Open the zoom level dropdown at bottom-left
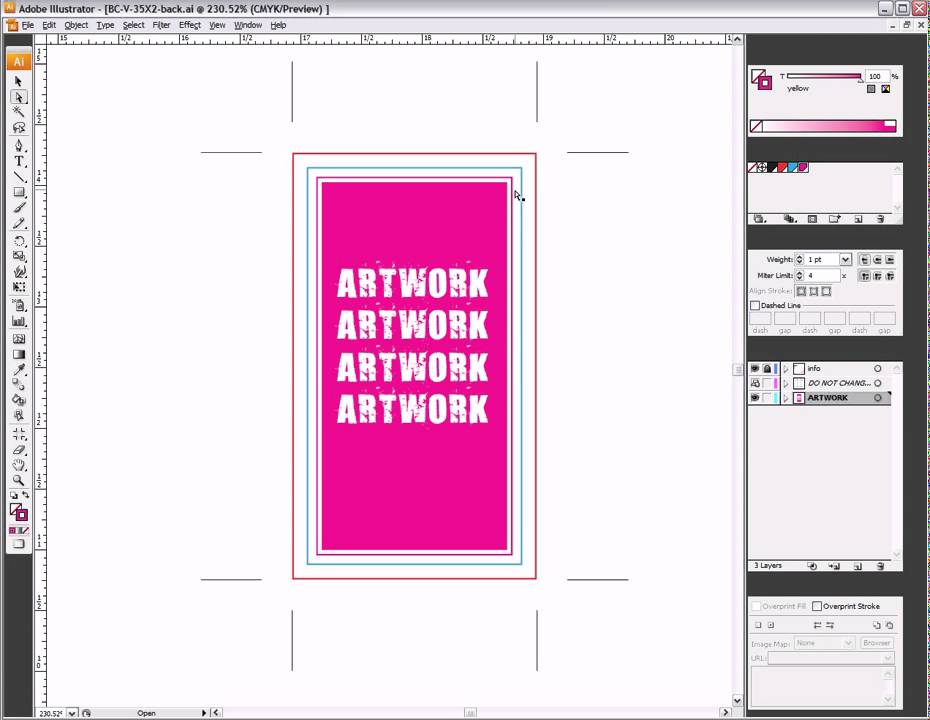This screenshot has height=720, width=930. click(x=72, y=713)
